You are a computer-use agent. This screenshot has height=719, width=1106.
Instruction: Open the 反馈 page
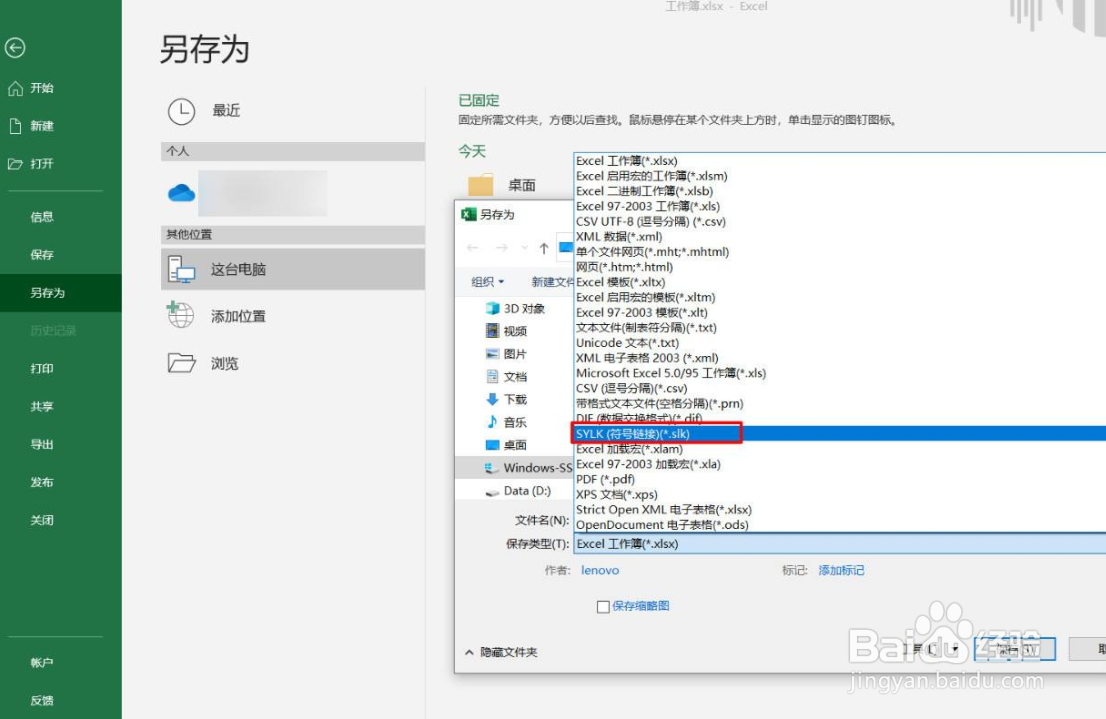[x=42, y=700]
